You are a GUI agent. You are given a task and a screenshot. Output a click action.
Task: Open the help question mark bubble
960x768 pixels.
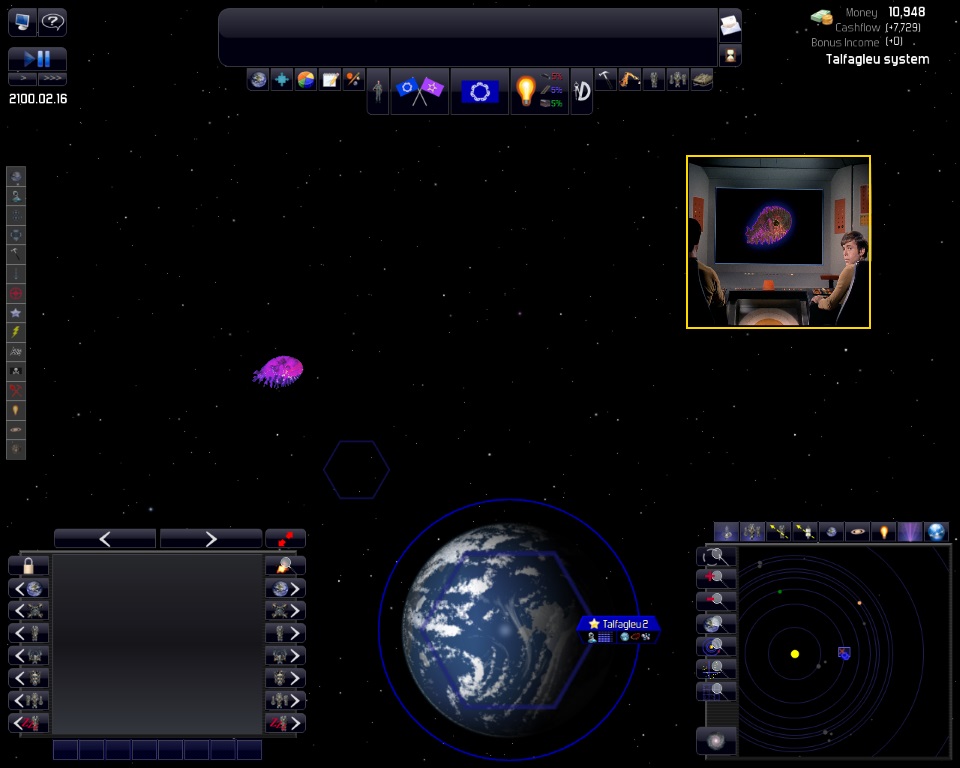click(53, 22)
